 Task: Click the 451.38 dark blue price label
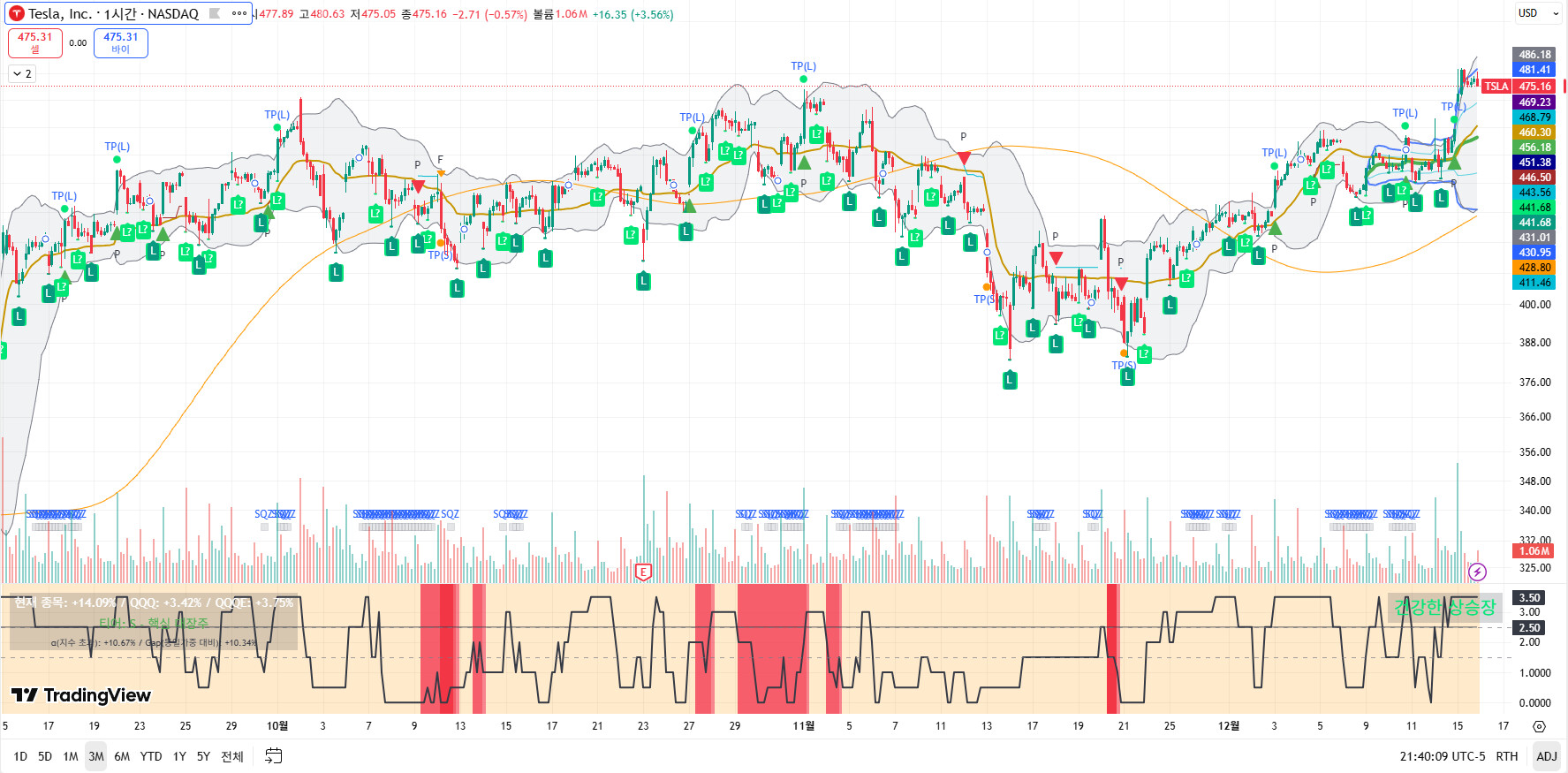pyautogui.click(x=1534, y=163)
